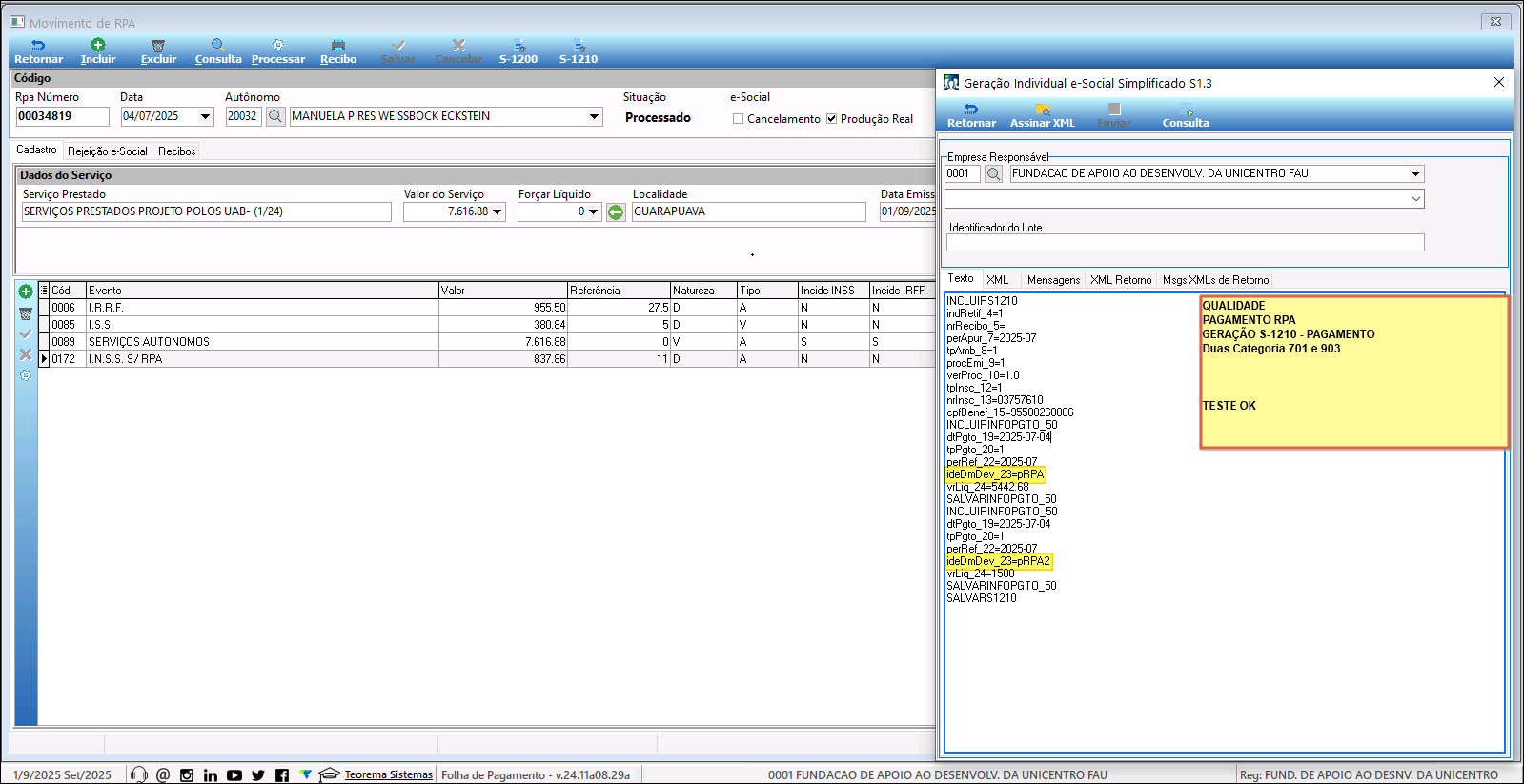Click the colorful Teorema logo icon in status bar
The width and height of the screenshot is (1524, 784).
click(x=305, y=774)
